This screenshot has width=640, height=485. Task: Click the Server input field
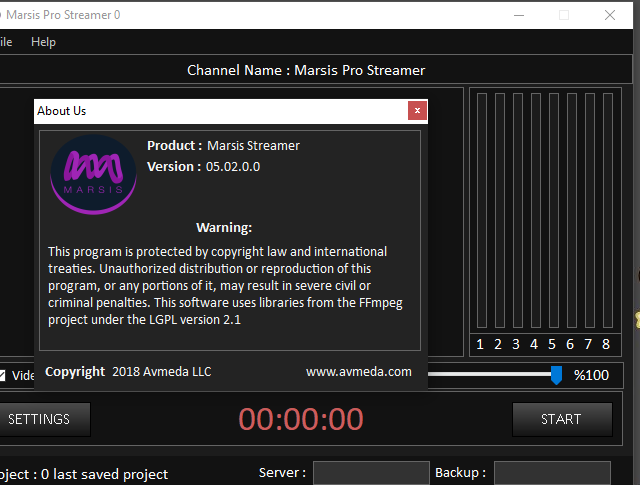(370, 473)
